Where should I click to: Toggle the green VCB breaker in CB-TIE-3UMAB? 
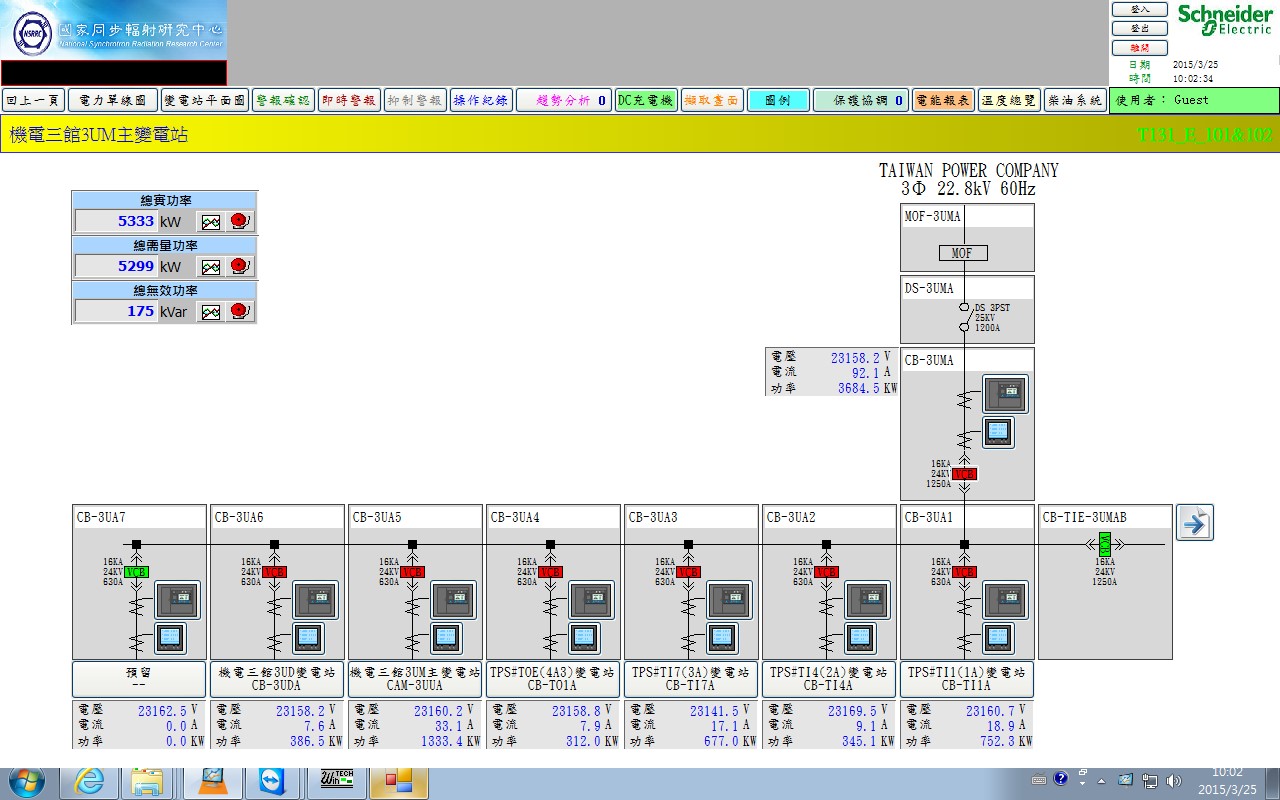[x=1104, y=545]
